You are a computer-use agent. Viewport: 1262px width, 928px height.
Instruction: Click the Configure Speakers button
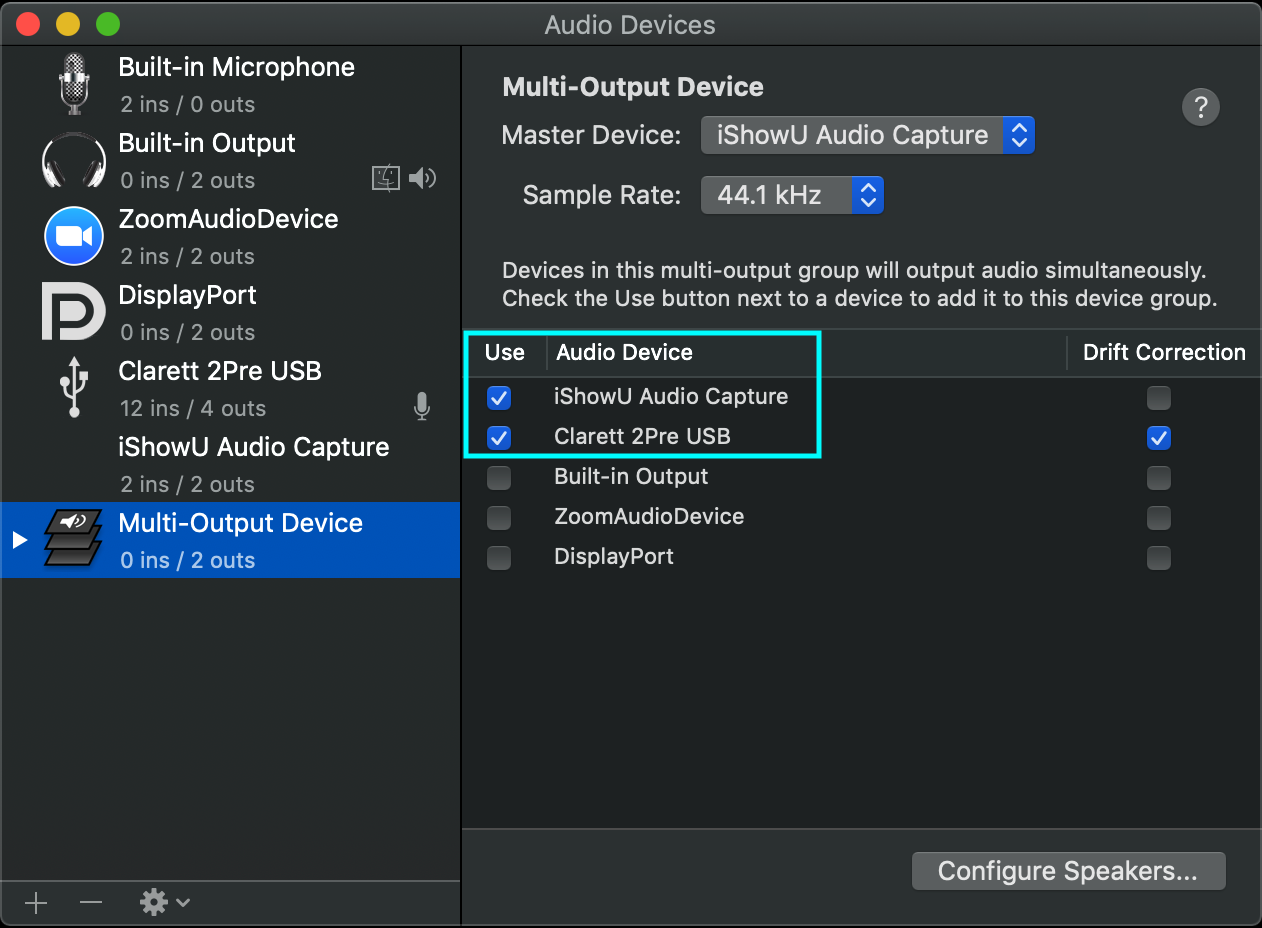click(x=1069, y=871)
